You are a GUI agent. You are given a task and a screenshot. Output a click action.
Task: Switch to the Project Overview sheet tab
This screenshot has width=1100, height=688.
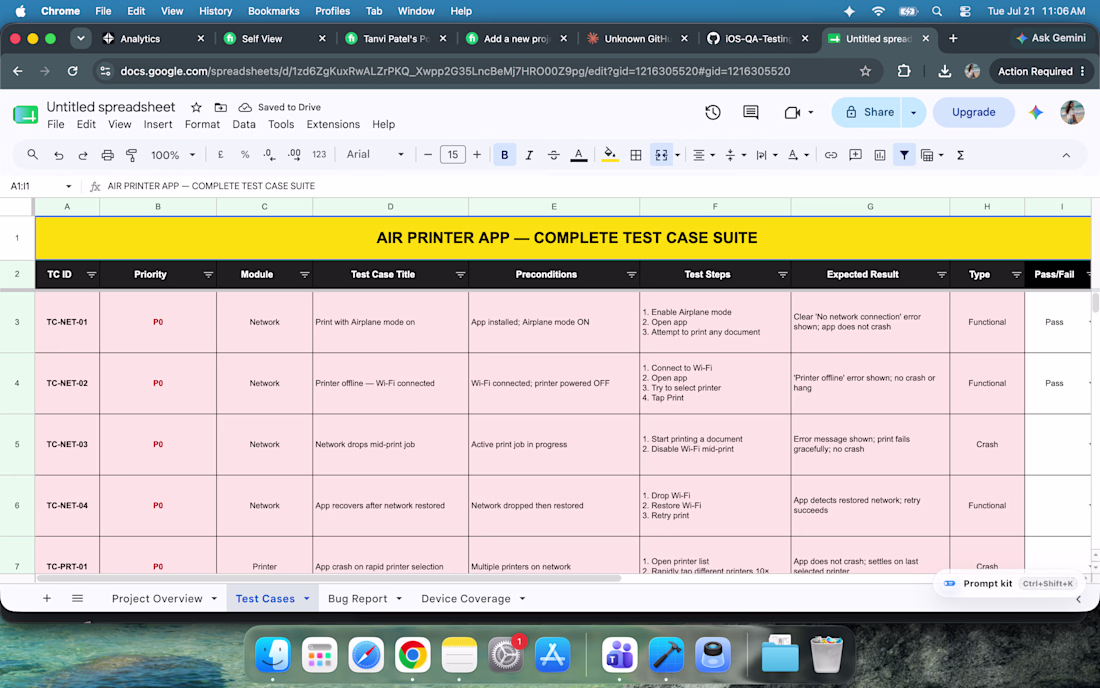[156, 598]
